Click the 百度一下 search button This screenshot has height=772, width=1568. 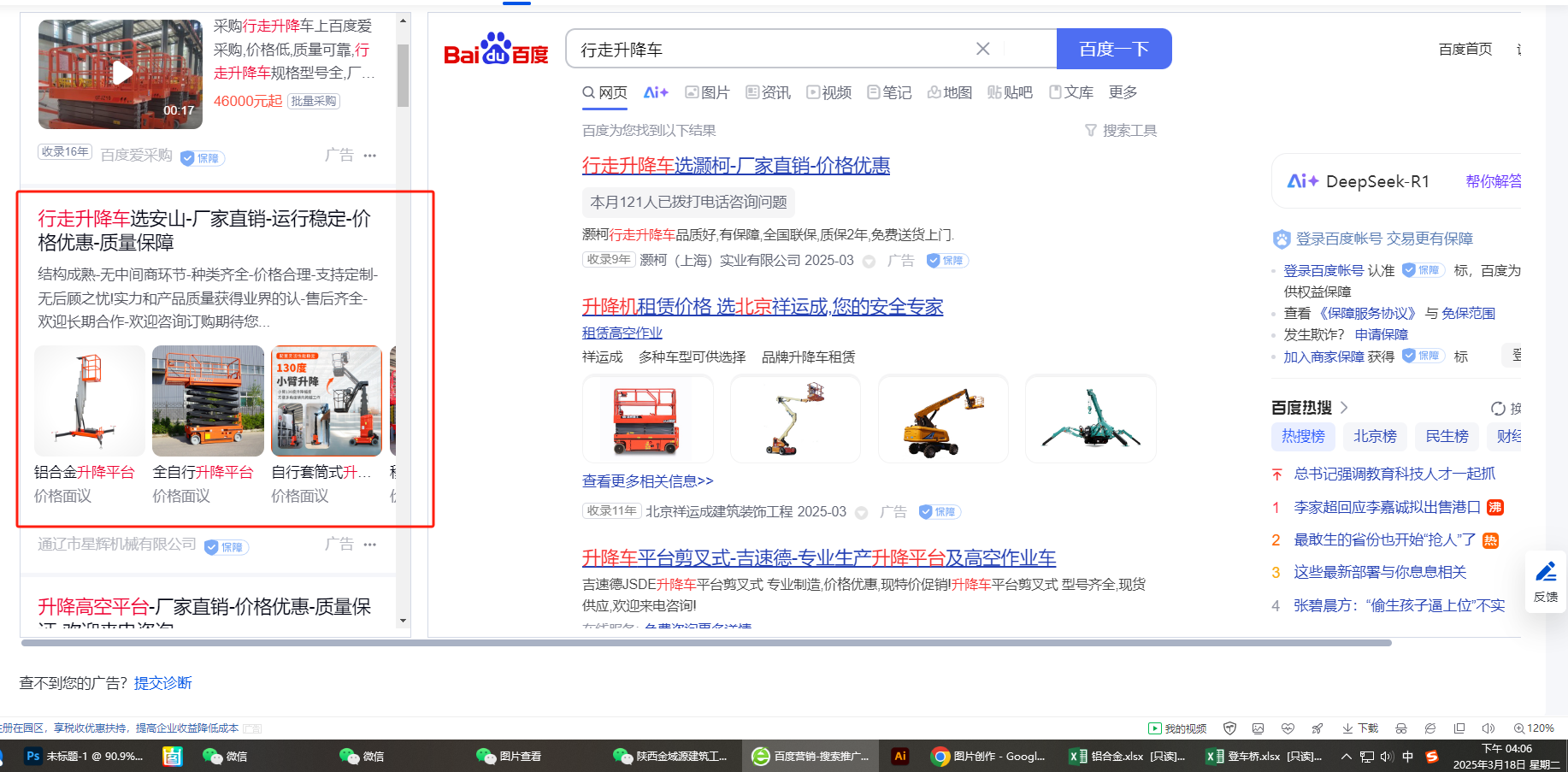[1114, 49]
